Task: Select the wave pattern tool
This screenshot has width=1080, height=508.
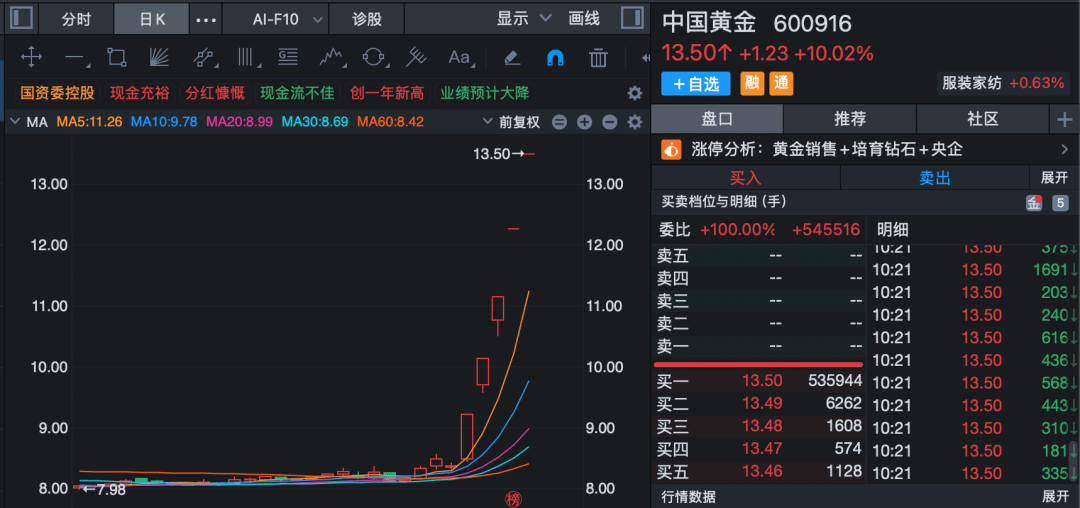Action: [x=331, y=57]
